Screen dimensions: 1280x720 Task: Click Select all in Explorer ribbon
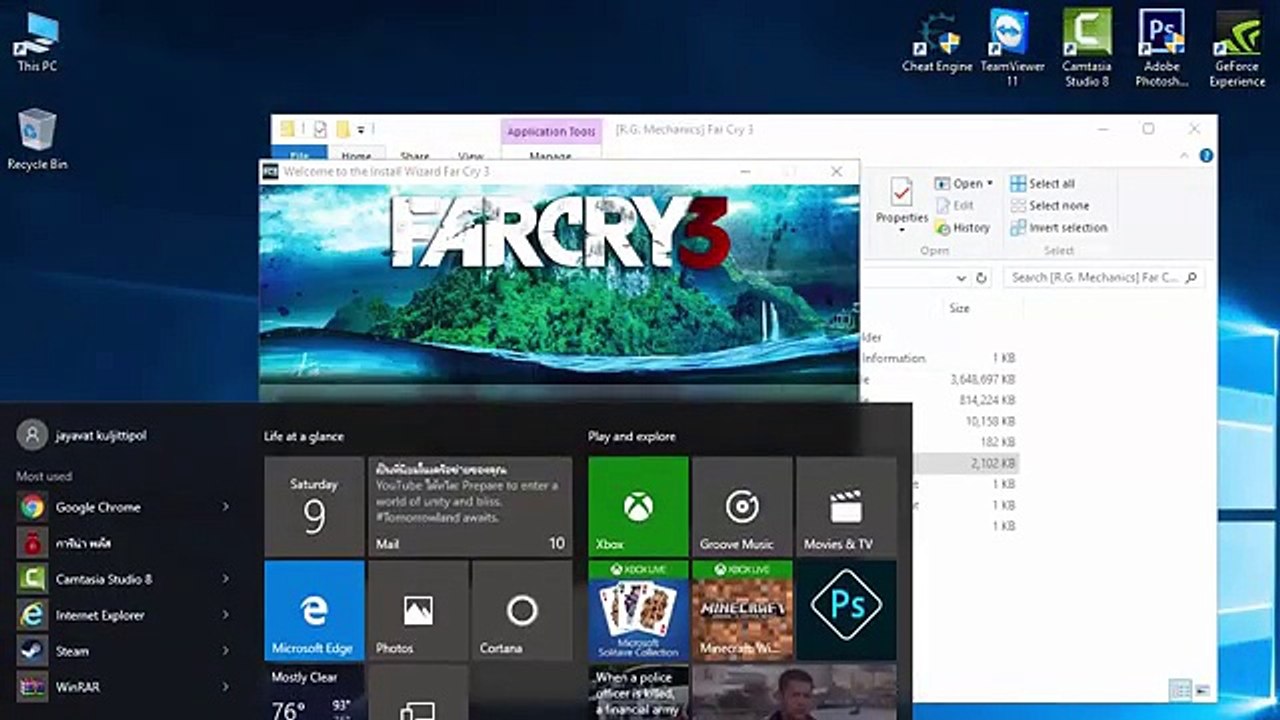click(x=1042, y=183)
